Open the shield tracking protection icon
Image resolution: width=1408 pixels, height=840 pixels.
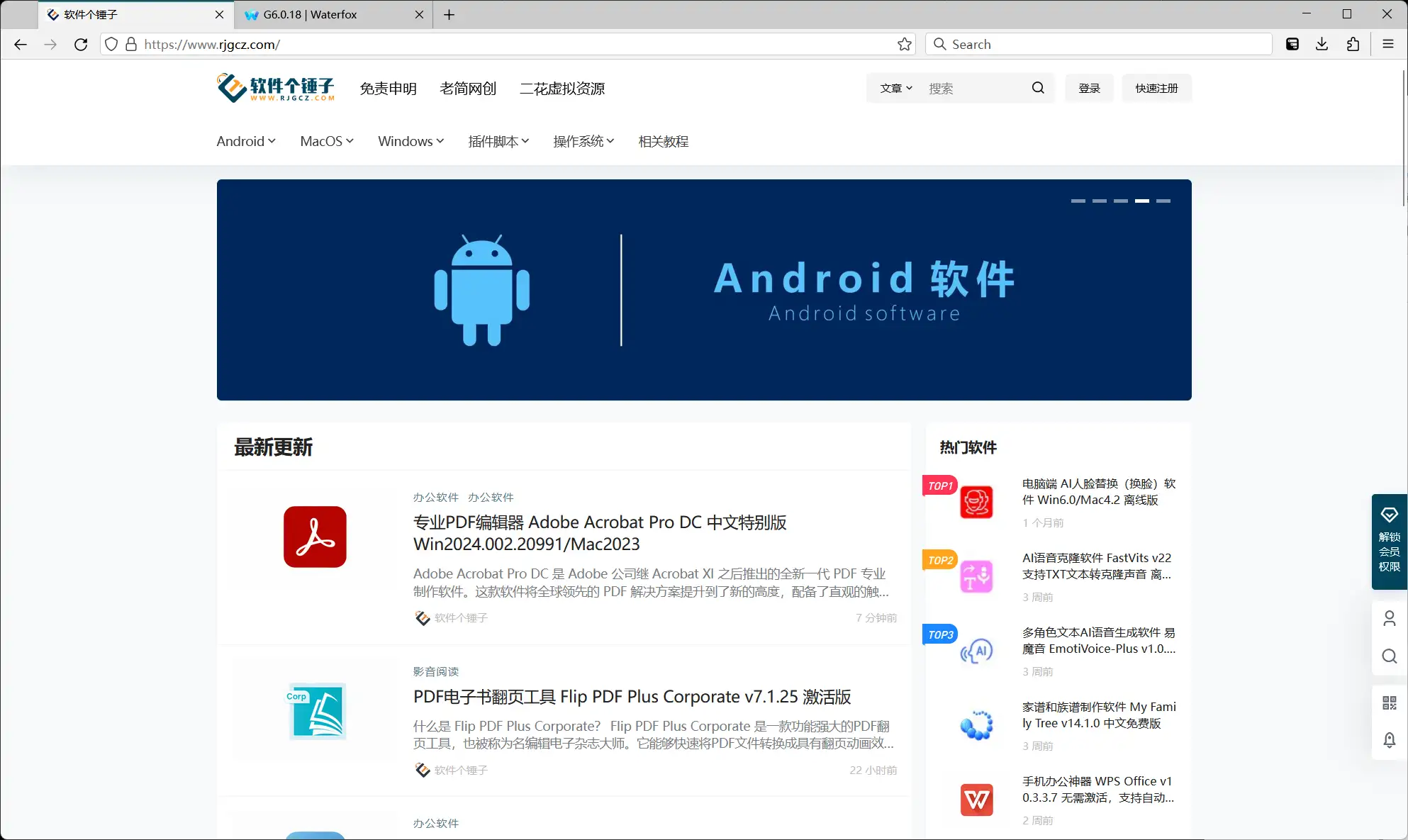coord(111,44)
